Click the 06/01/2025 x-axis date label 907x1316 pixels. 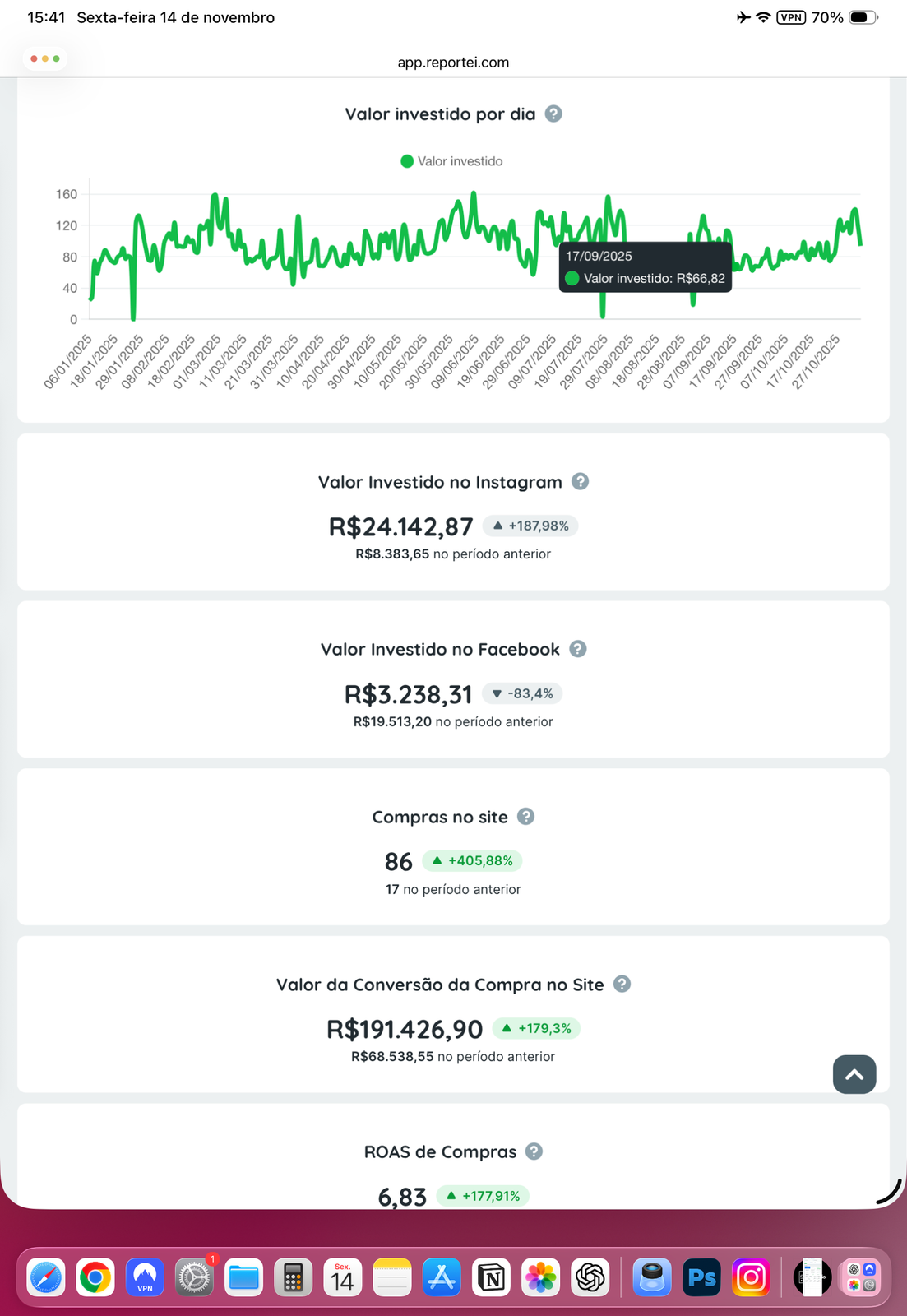point(67,362)
